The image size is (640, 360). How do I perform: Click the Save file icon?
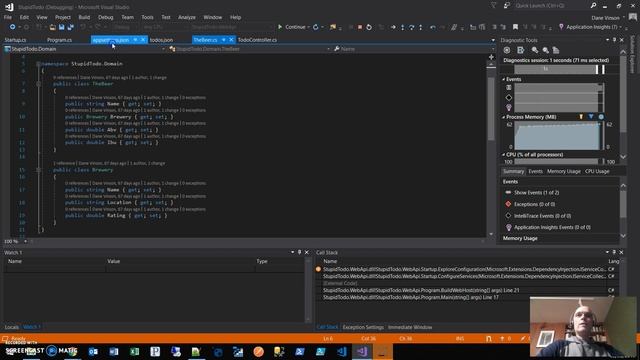pos(61,27)
